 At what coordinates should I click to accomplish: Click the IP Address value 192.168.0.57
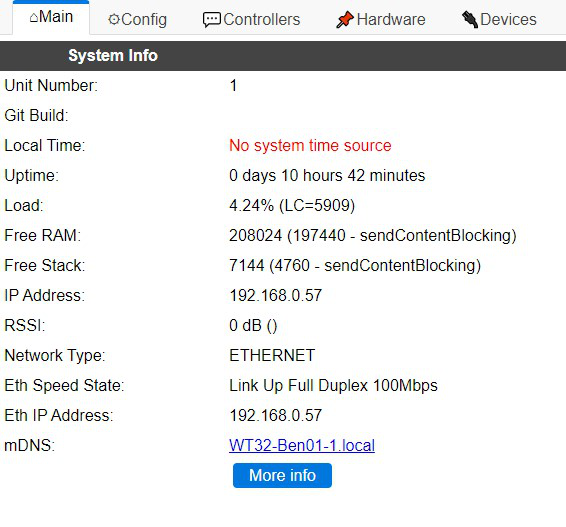[275, 295]
